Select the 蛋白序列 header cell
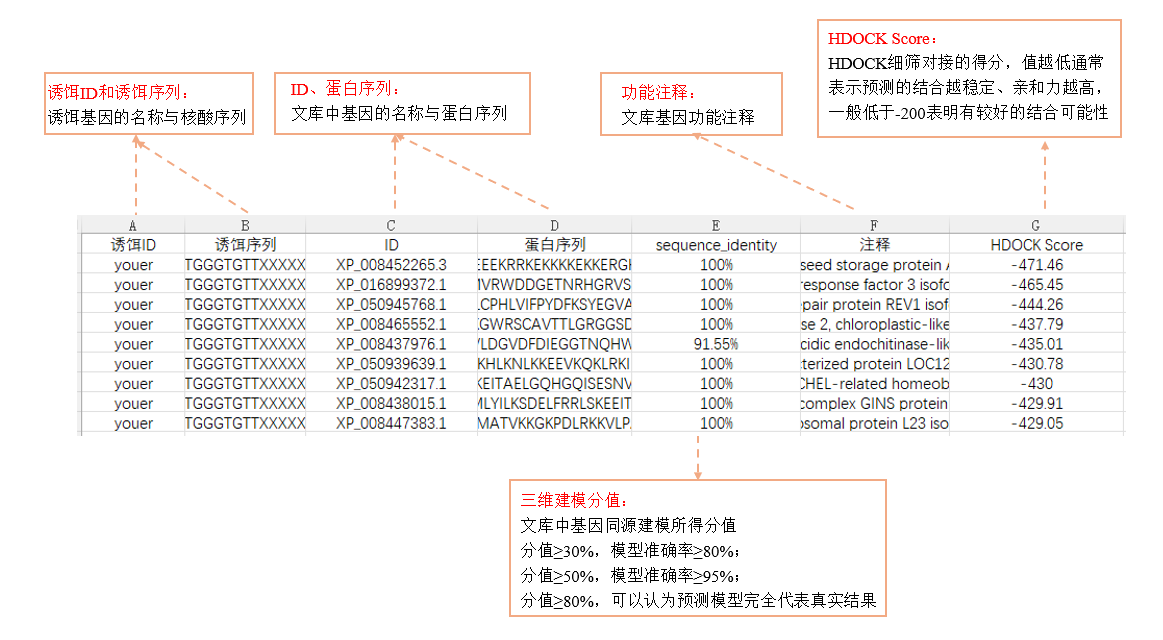 point(555,244)
